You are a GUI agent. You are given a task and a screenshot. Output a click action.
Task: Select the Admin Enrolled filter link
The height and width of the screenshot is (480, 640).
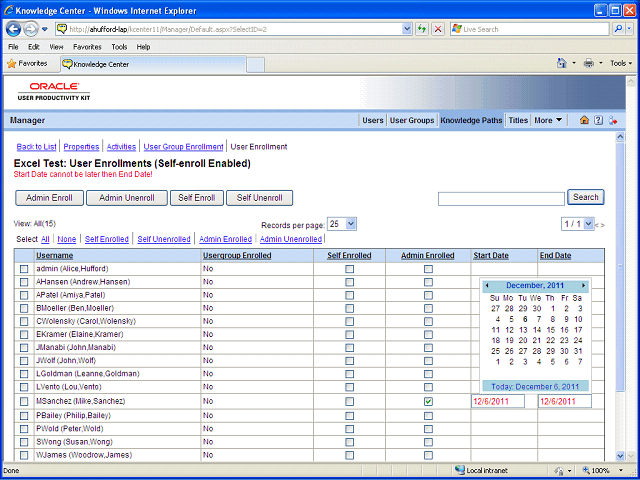coord(225,239)
